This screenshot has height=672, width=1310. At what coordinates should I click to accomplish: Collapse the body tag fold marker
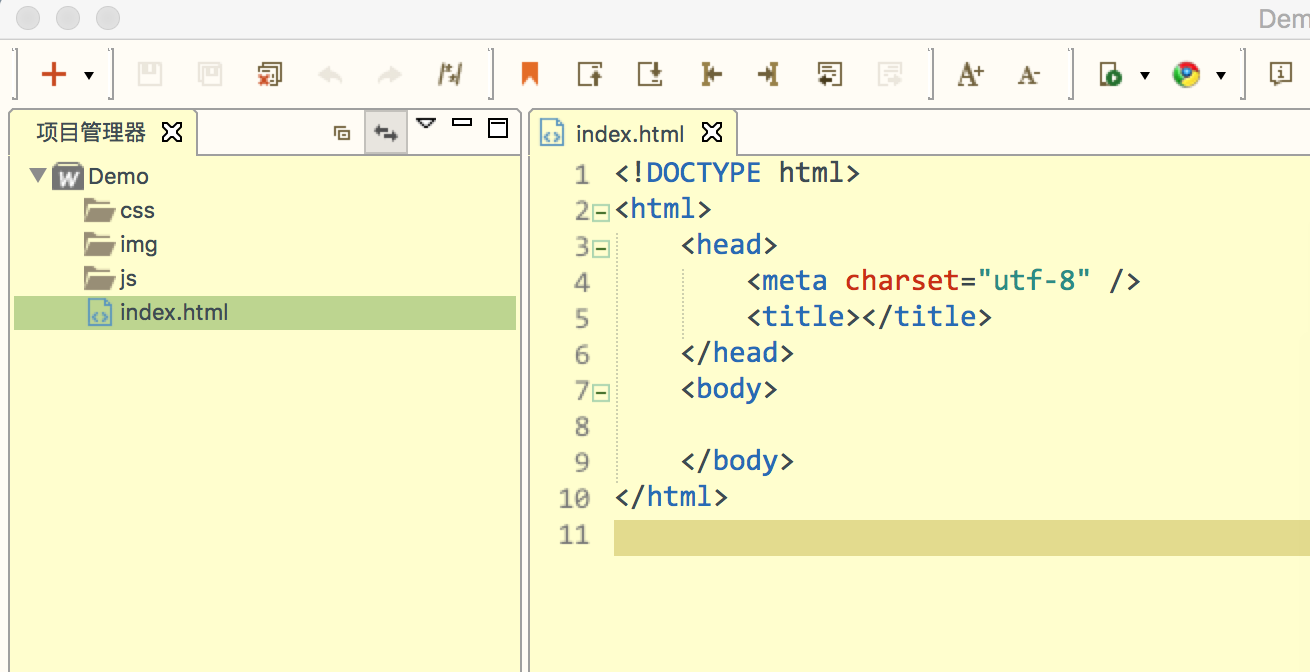tap(601, 393)
